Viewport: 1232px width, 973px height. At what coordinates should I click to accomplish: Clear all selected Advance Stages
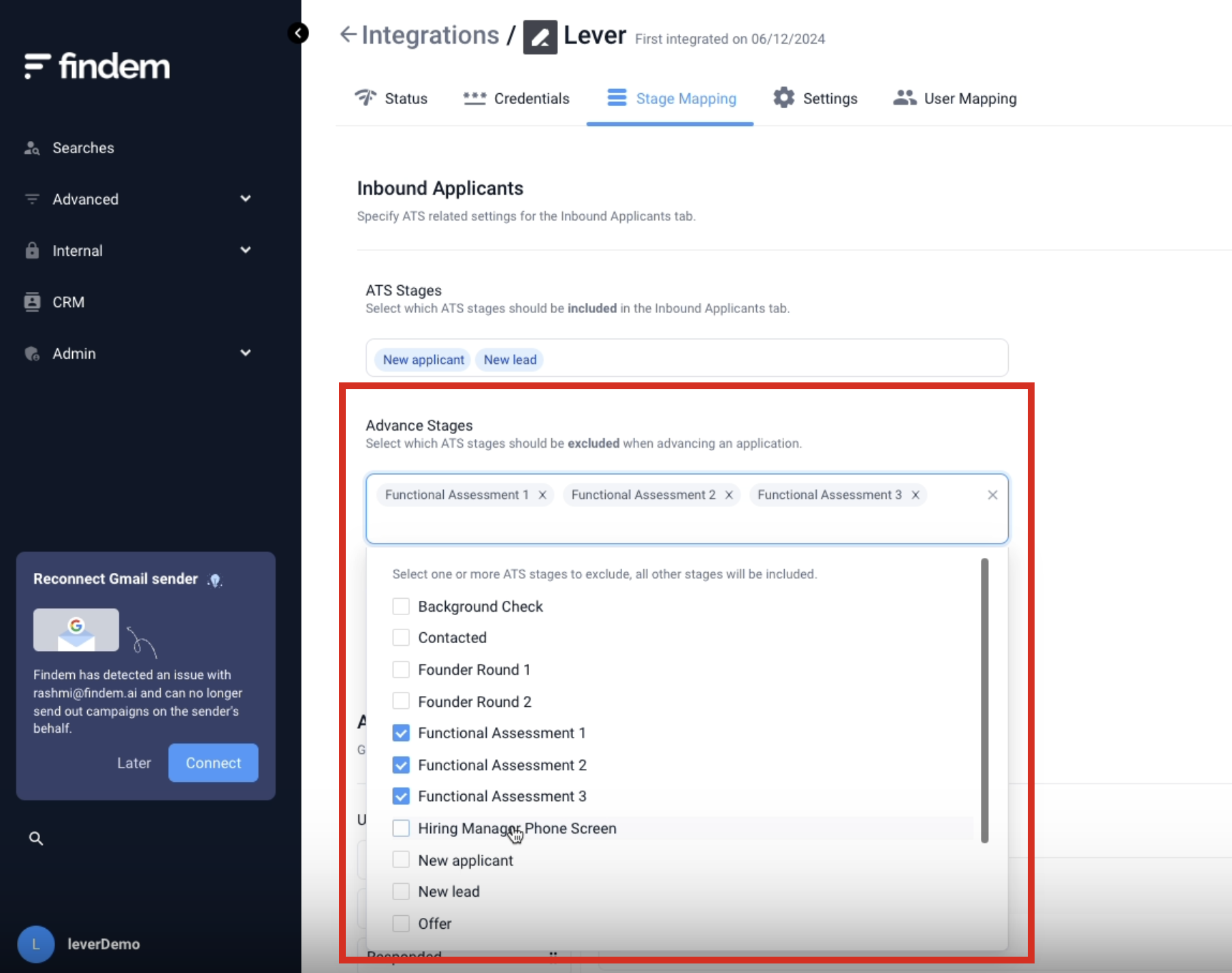[x=992, y=495]
